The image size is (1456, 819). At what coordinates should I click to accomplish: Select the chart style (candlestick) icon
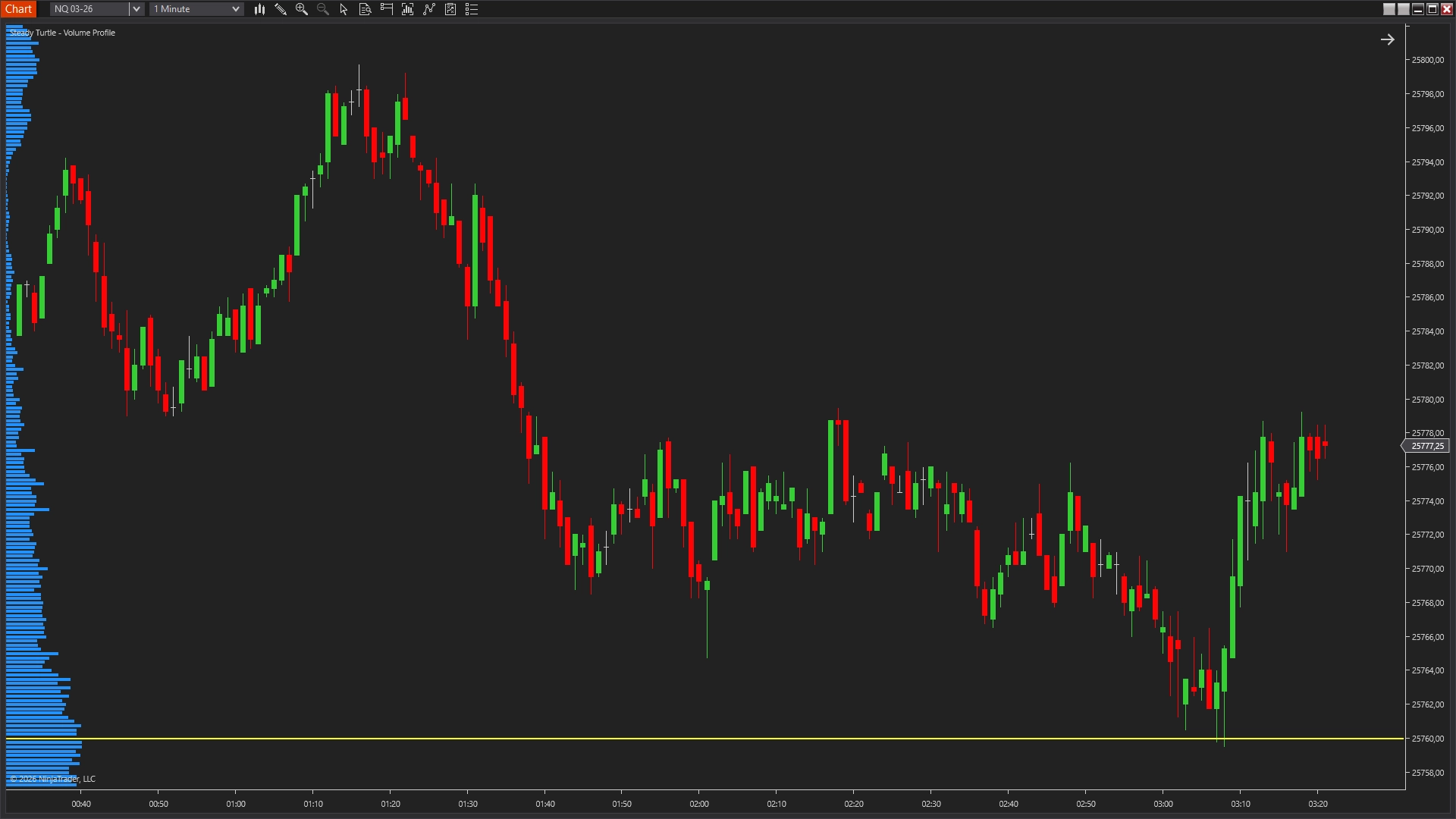point(259,9)
